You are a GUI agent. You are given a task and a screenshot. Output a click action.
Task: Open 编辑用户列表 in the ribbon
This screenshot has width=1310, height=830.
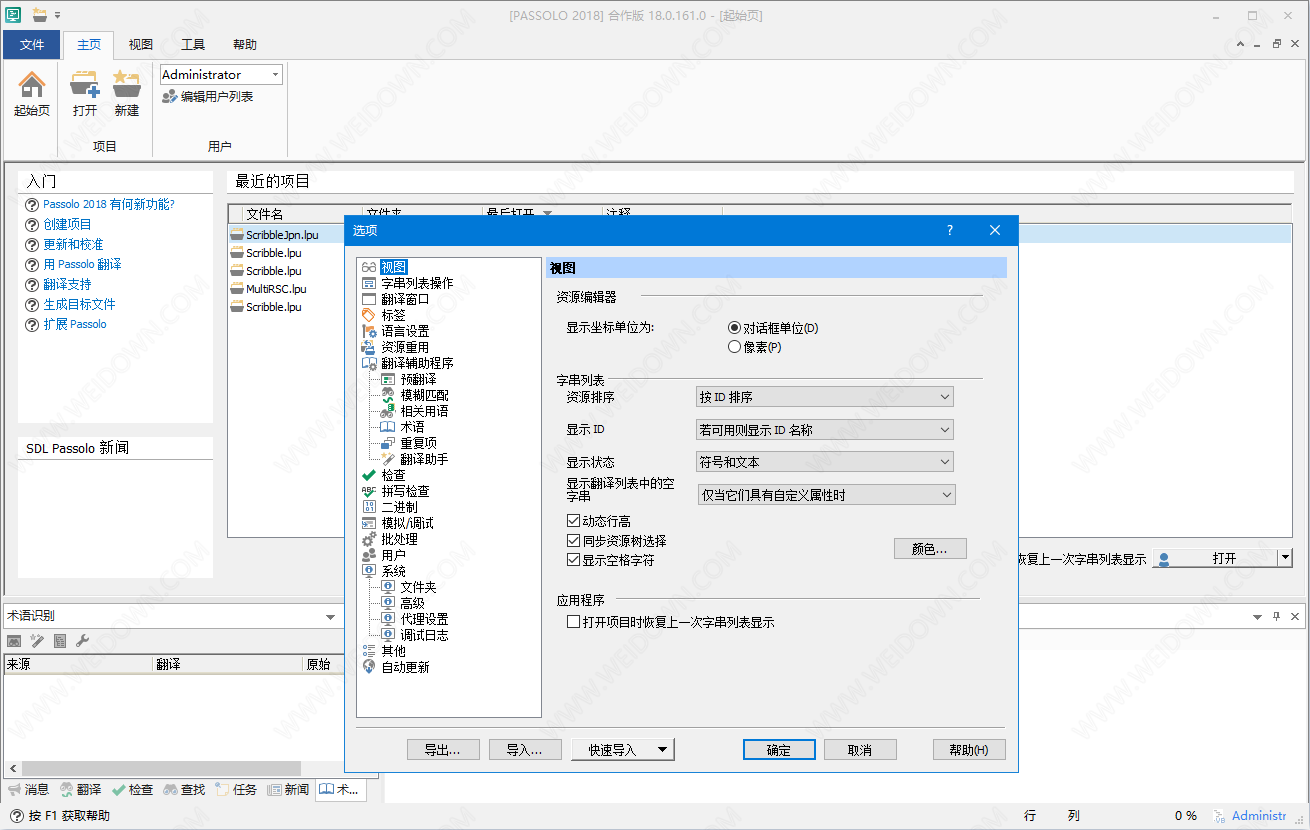pos(207,97)
